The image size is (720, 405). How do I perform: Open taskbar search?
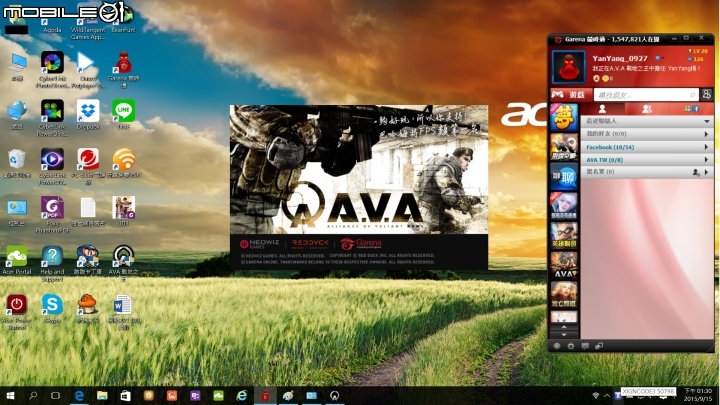click(x=33, y=395)
